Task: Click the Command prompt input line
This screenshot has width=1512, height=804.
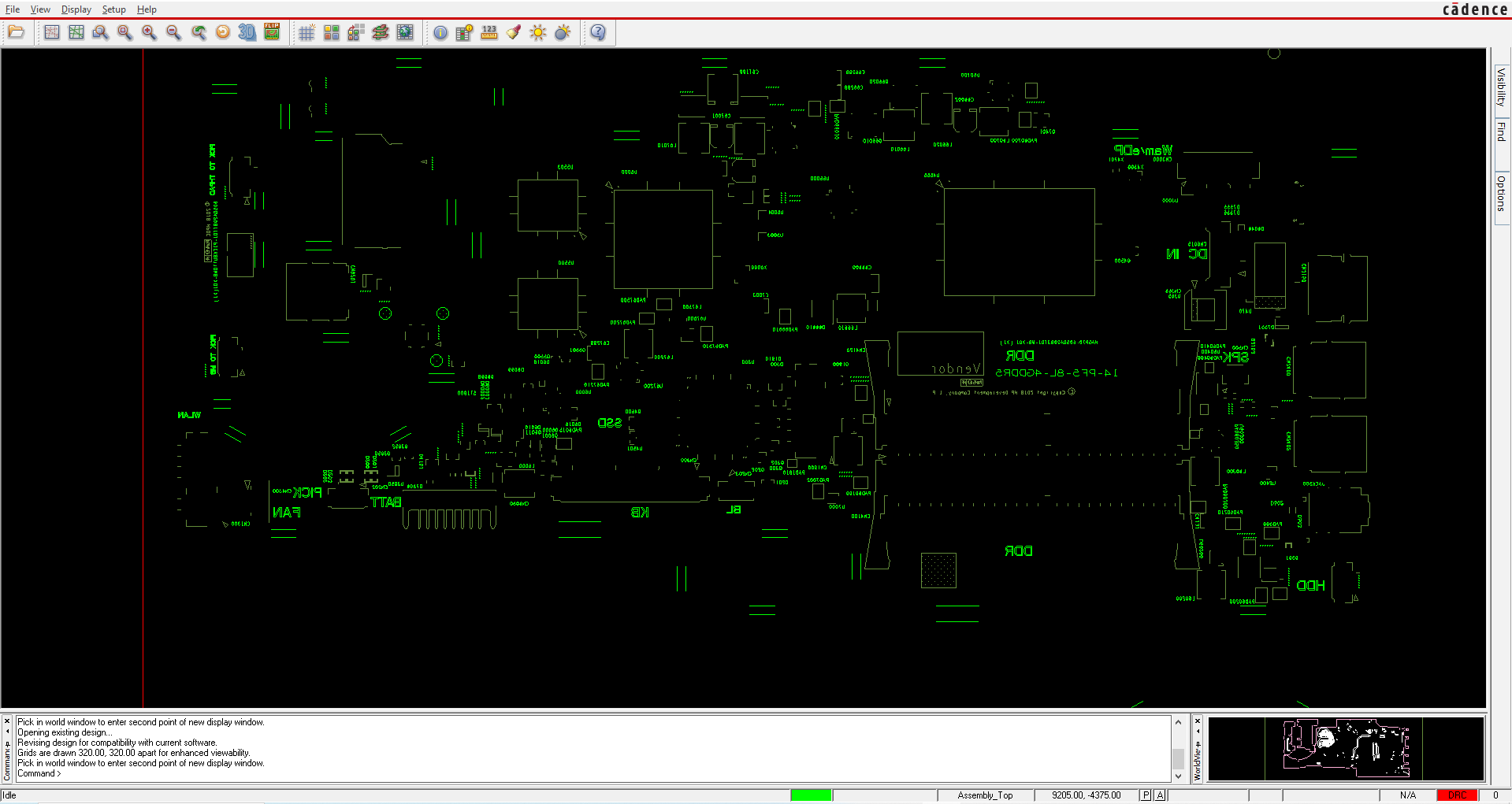Action: tap(593, 773)
